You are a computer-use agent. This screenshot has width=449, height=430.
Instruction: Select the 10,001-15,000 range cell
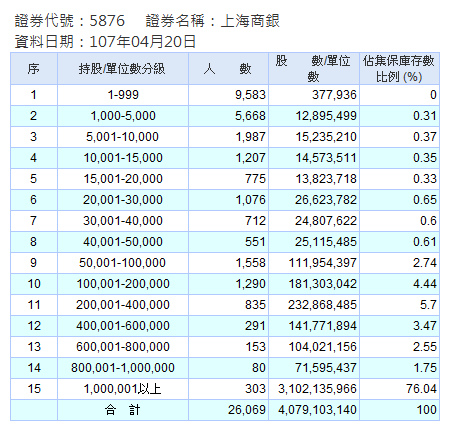[123, 158]
